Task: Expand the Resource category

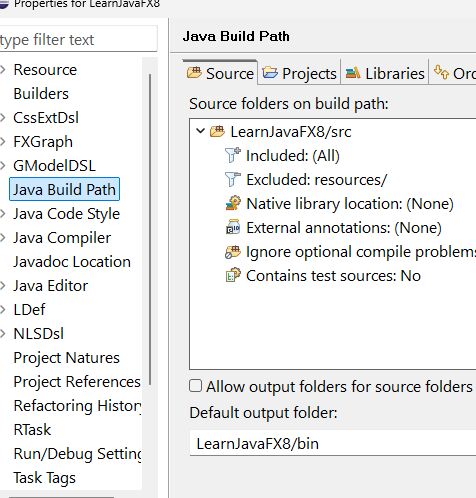Action: click(x=3, y=70)
